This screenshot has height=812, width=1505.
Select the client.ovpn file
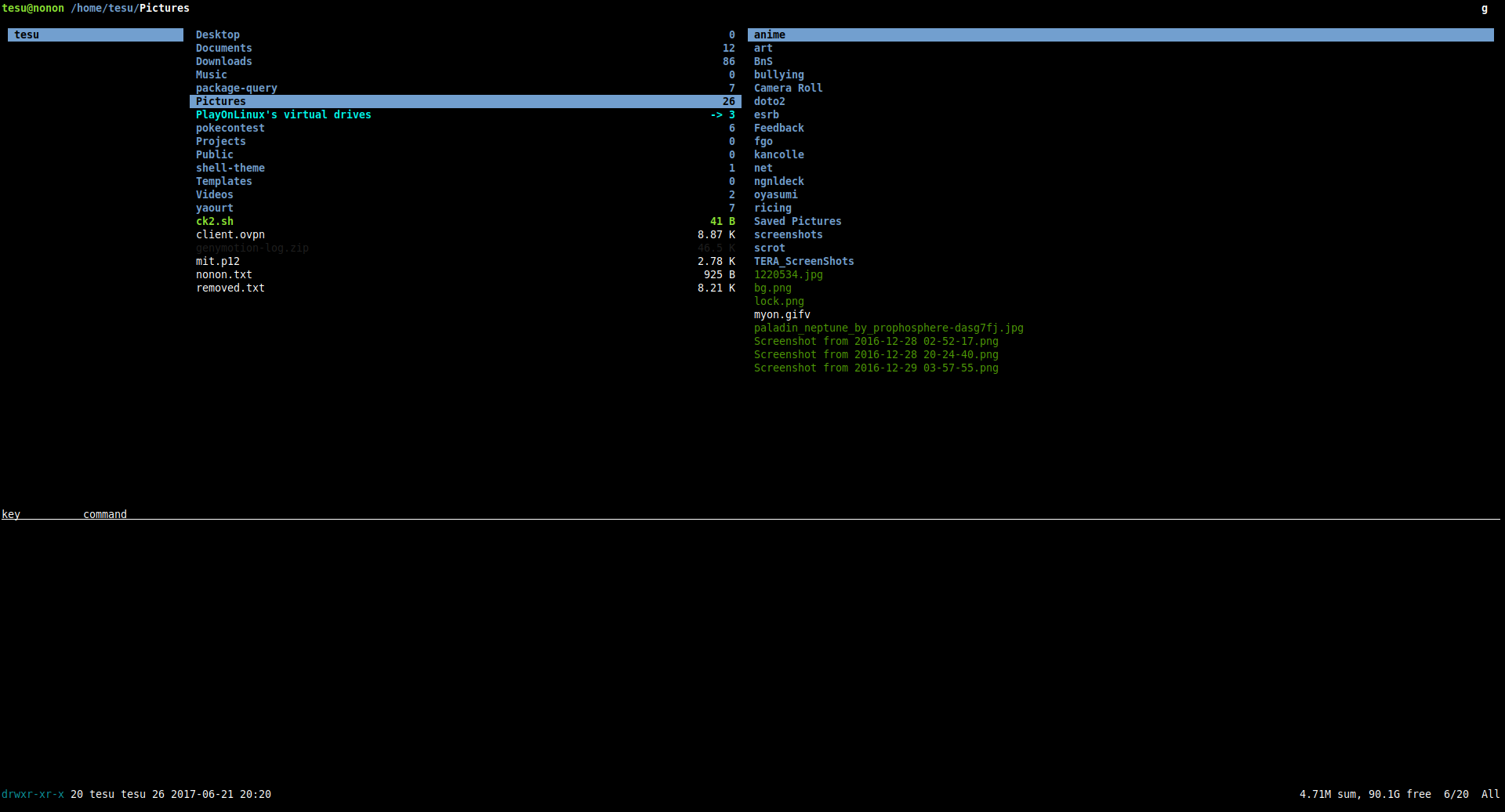click(230, 234)
